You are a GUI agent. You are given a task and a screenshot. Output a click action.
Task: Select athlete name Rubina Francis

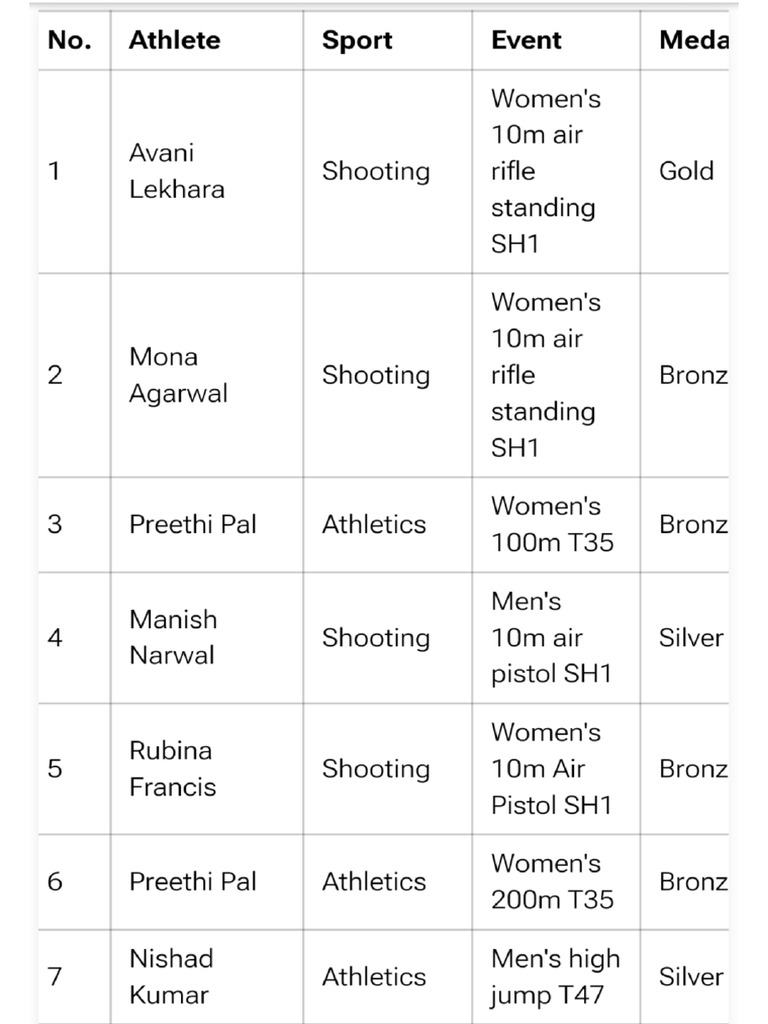pyautogui.click(x=172, y=768)
